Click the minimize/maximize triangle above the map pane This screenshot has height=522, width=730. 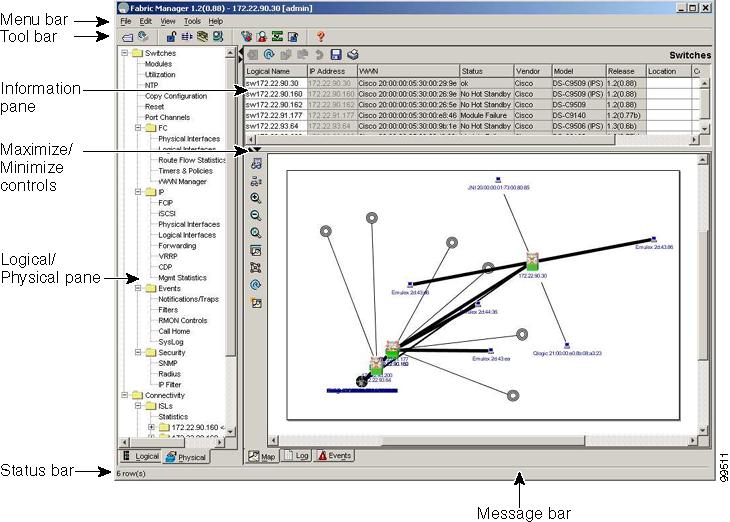coord(254,149)
